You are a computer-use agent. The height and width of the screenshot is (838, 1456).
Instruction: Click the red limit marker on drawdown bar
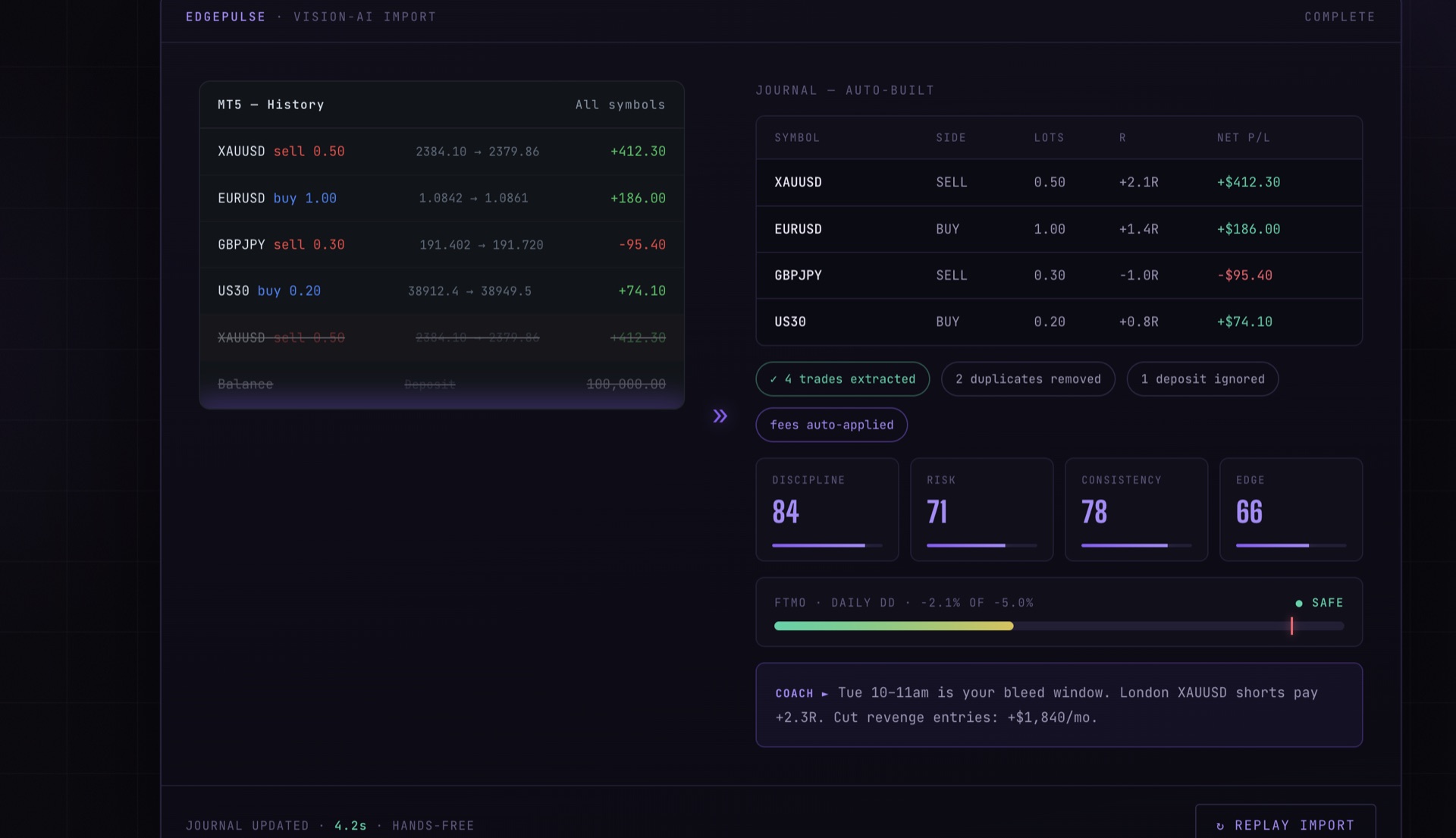(1291, 626)
